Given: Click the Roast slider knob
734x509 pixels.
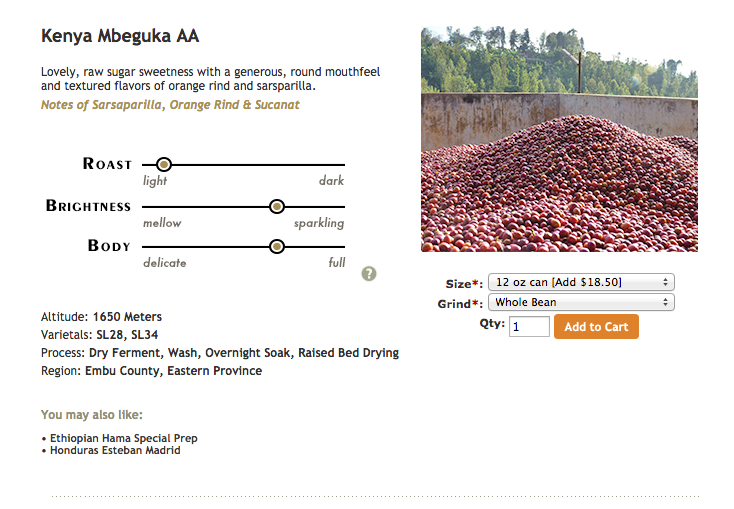Looking at the screenshot, I should coord(164,164).
